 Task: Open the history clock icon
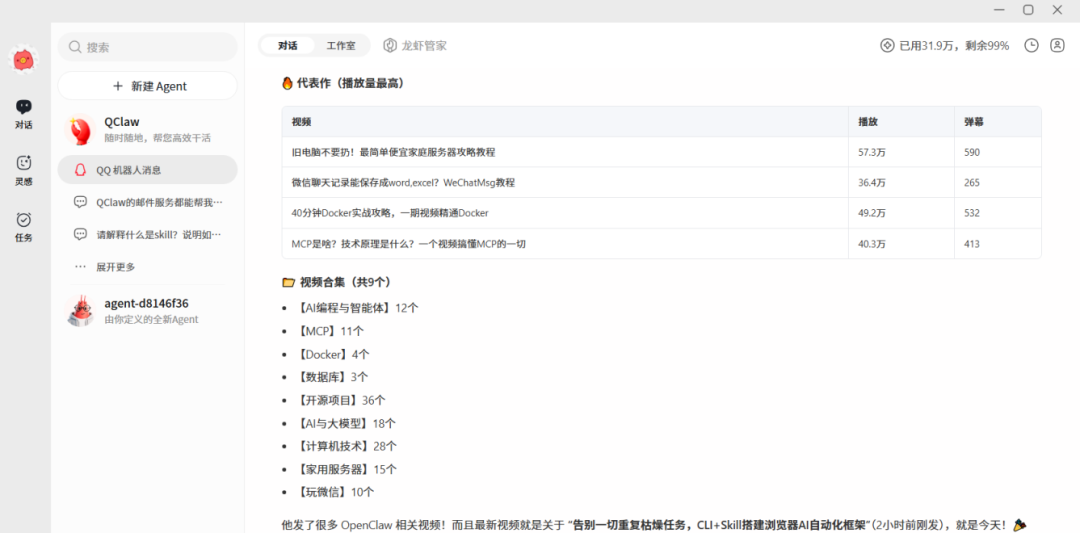pyautogui.click(x=1031, y=45)
